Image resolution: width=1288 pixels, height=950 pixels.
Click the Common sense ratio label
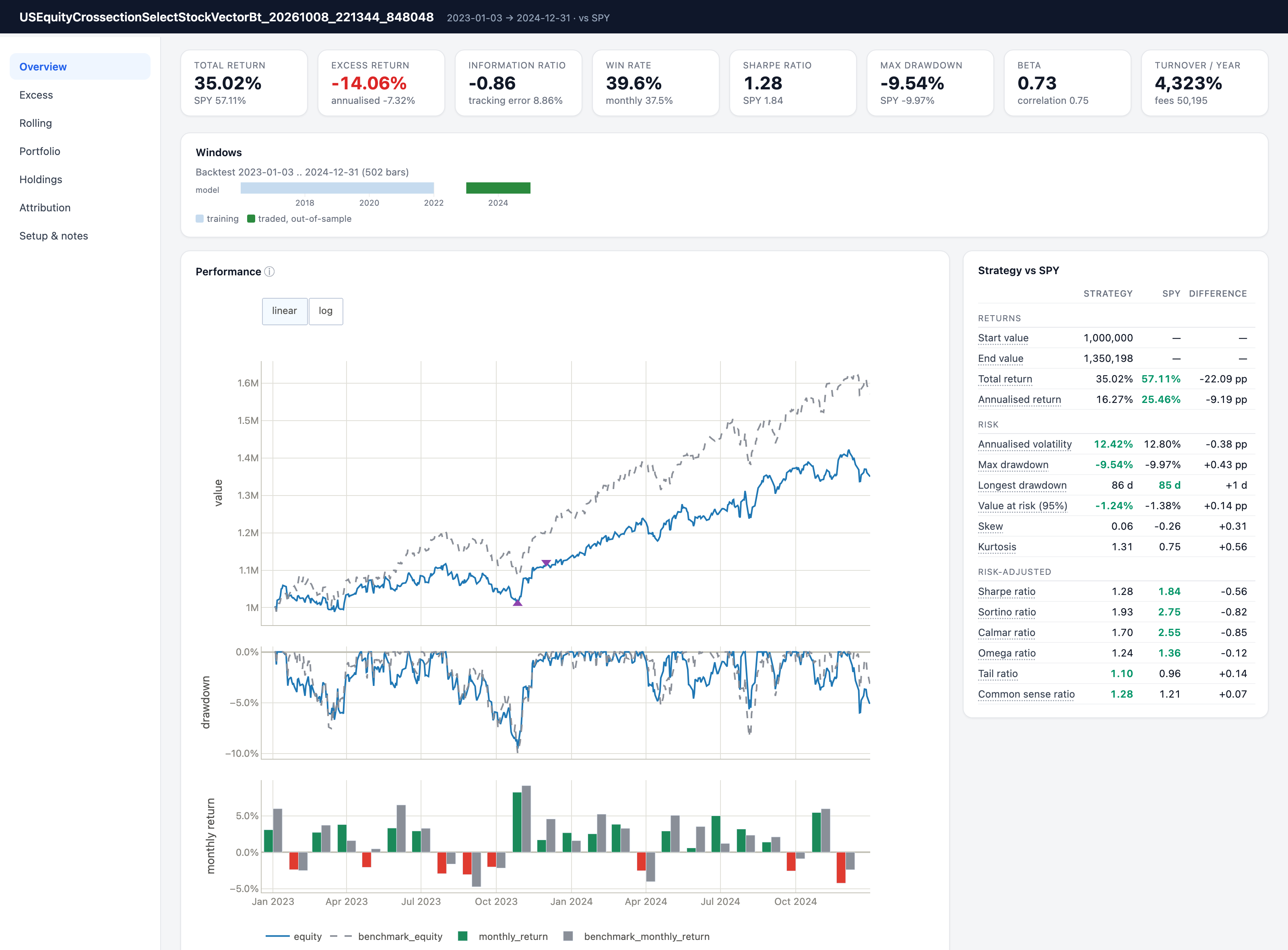tap(1026, 694)
